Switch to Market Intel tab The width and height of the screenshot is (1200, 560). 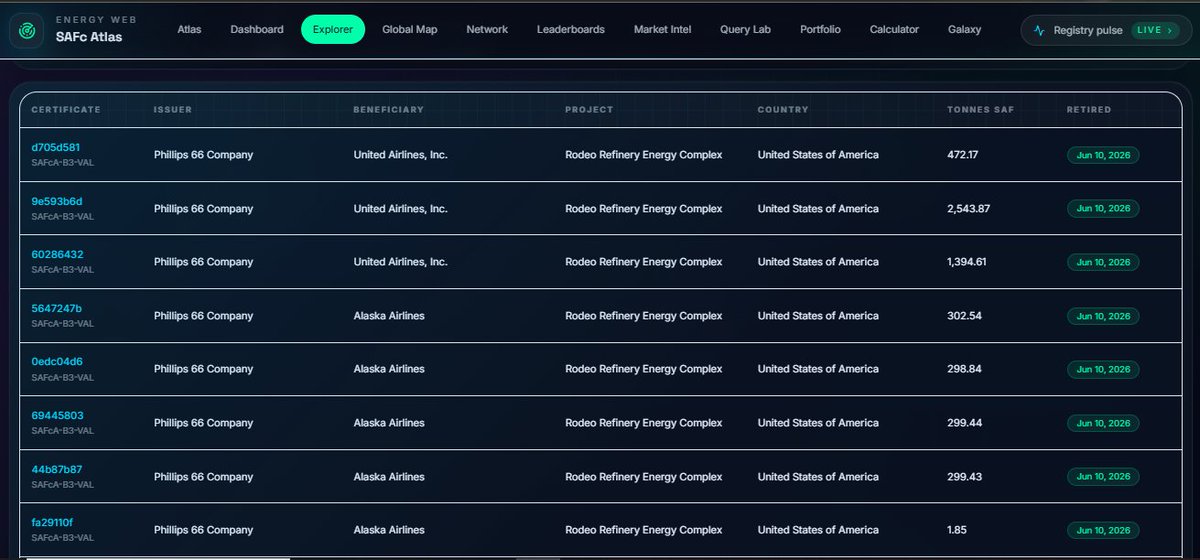click(662, 30)
